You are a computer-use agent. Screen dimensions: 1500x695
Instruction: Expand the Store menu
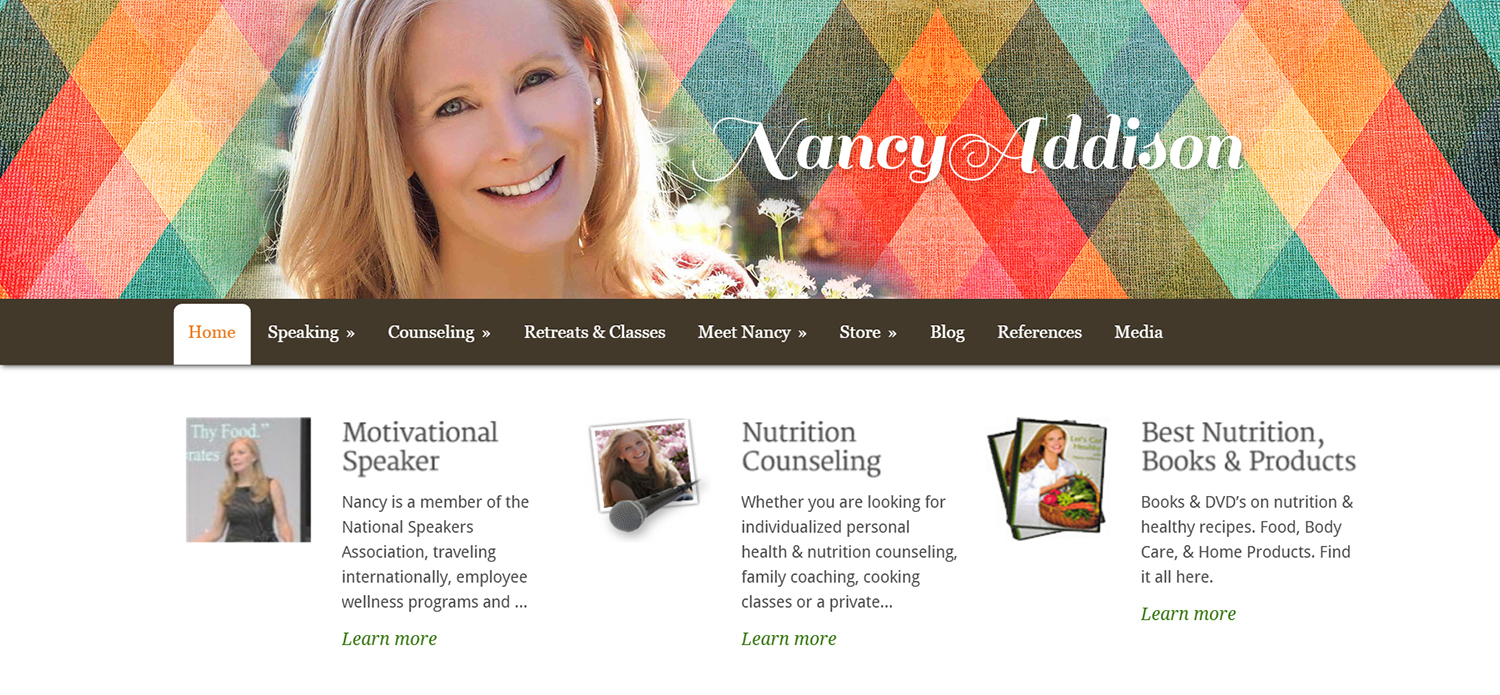[x=868, y=333]
